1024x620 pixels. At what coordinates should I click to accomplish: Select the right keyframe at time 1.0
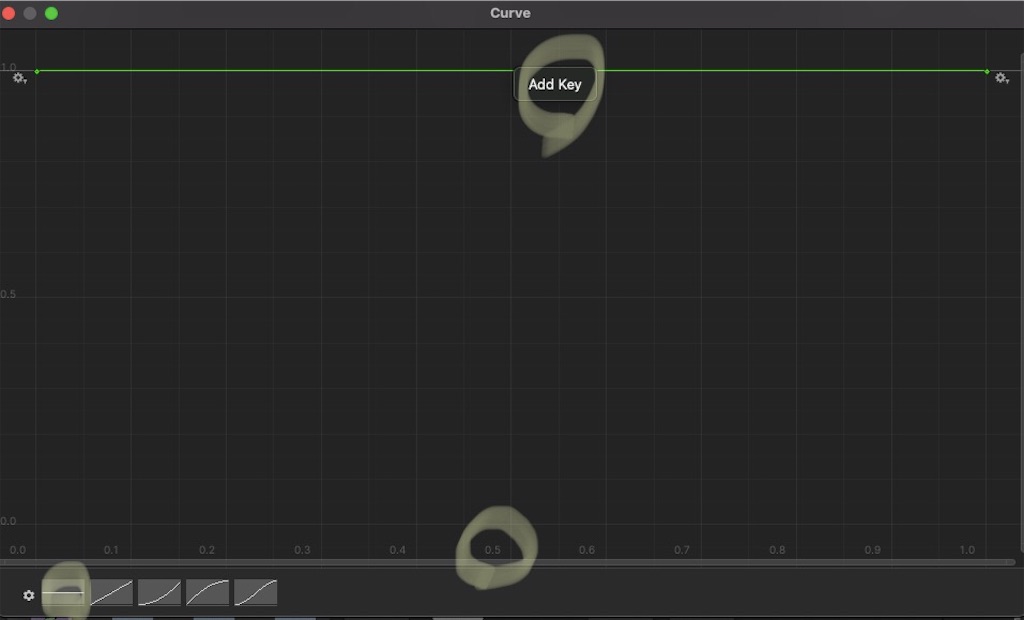(987, 71)
